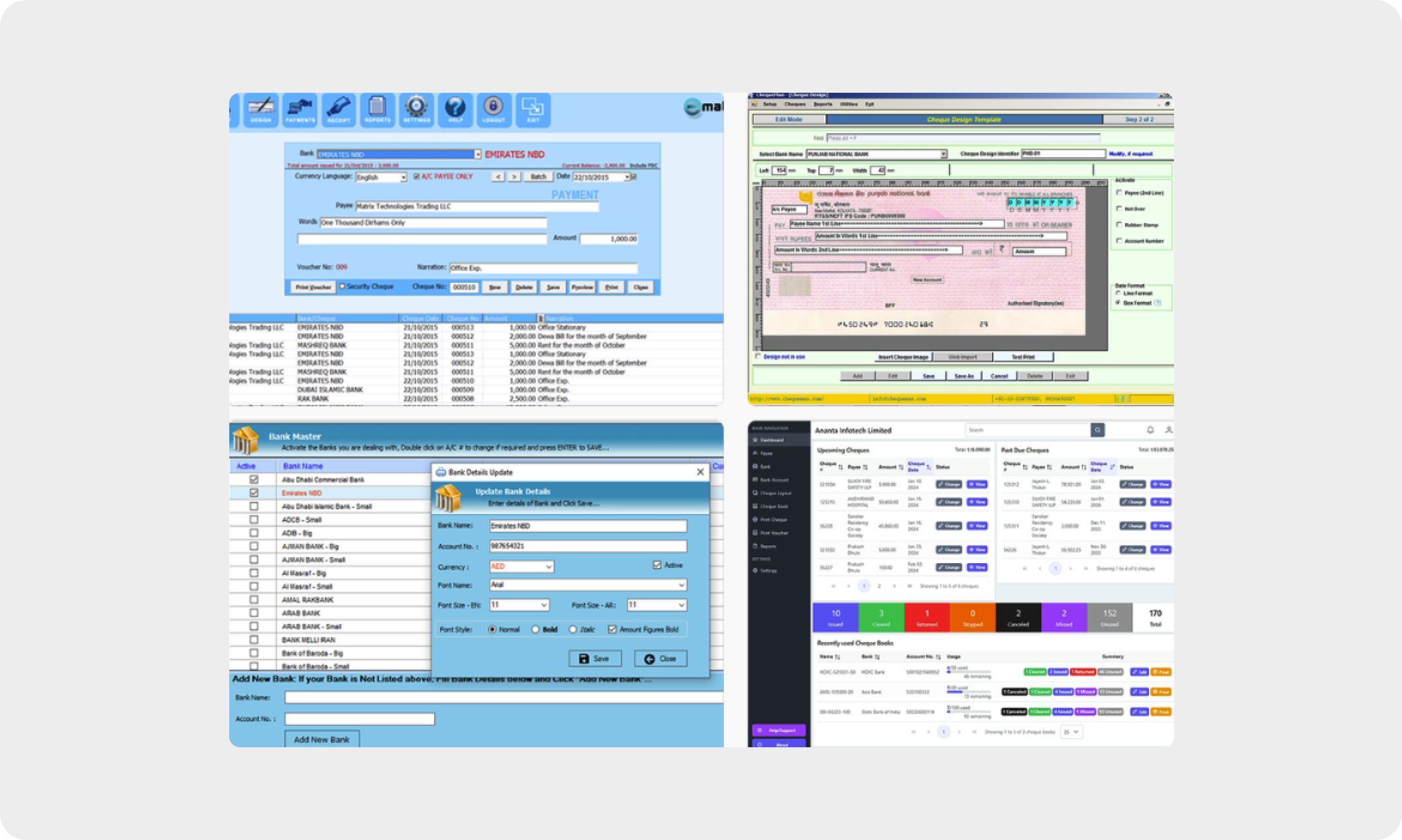
Task: Select Cheque Layout in dashboard sidebar
Action: click(x=775, y=493)
